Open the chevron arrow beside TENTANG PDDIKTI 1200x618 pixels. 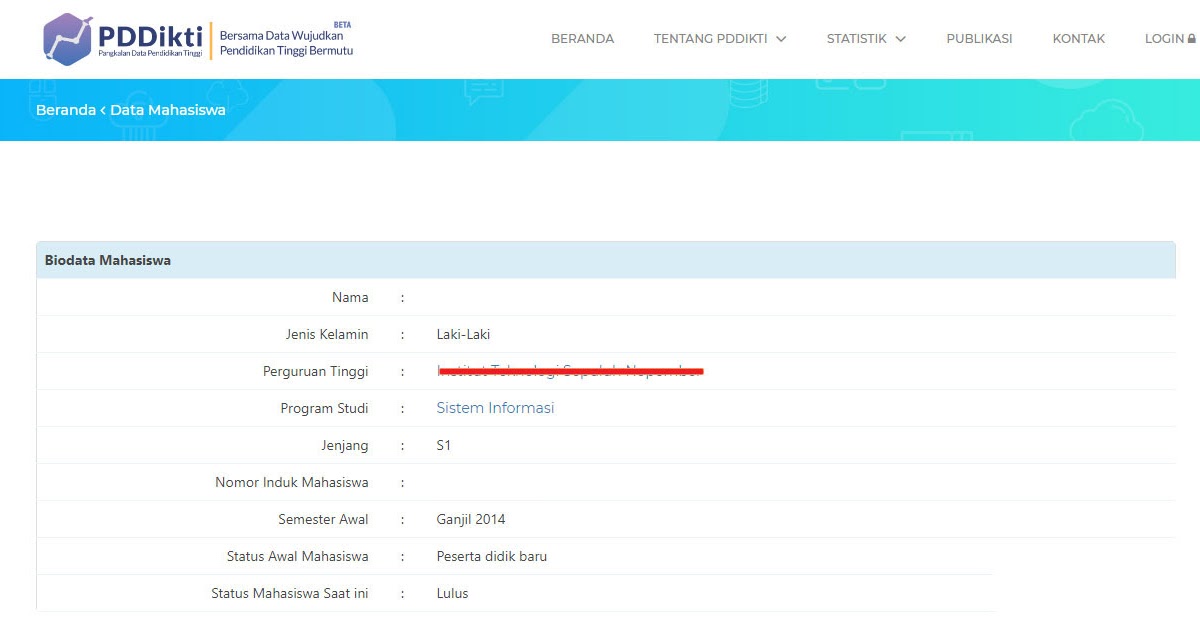click(779, 40)
